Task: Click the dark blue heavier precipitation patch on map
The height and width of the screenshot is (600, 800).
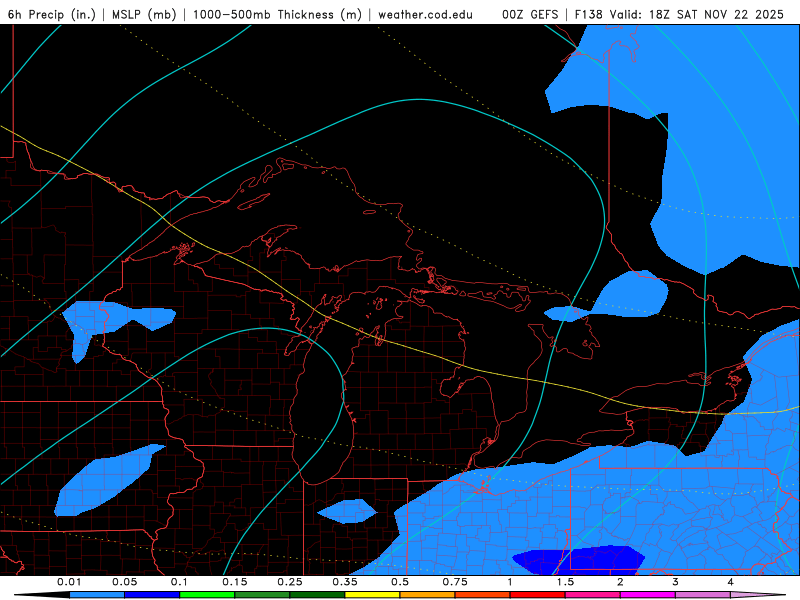Action: [x=579, y=560]
